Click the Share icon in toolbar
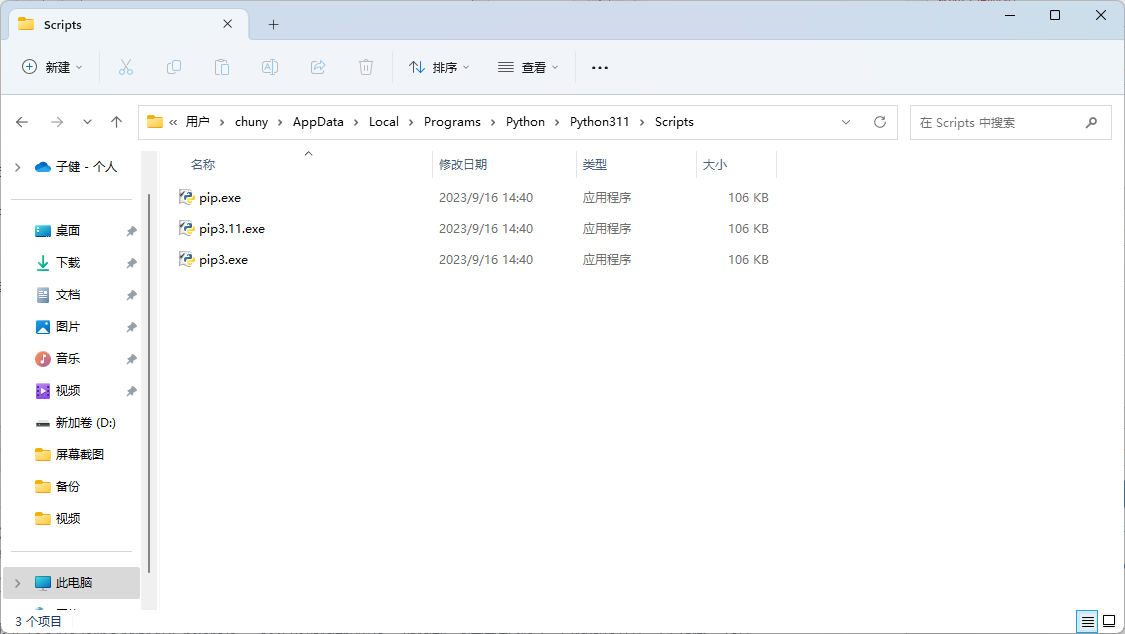The image size is (1125, 634). pyautogui.click(x=318, y=67)
